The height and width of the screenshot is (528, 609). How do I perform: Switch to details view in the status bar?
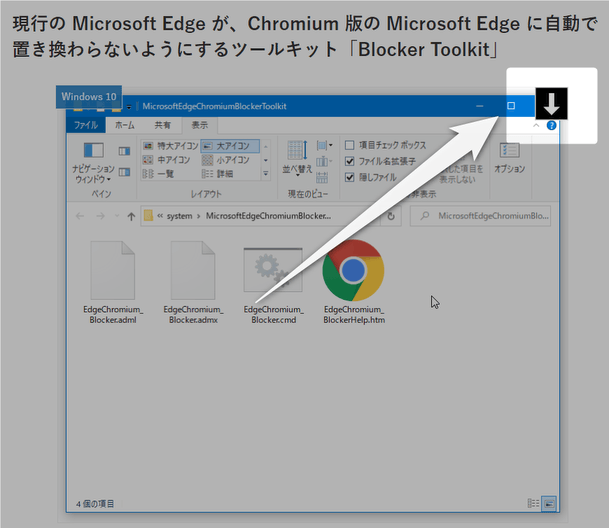click(x=533, y=504)
